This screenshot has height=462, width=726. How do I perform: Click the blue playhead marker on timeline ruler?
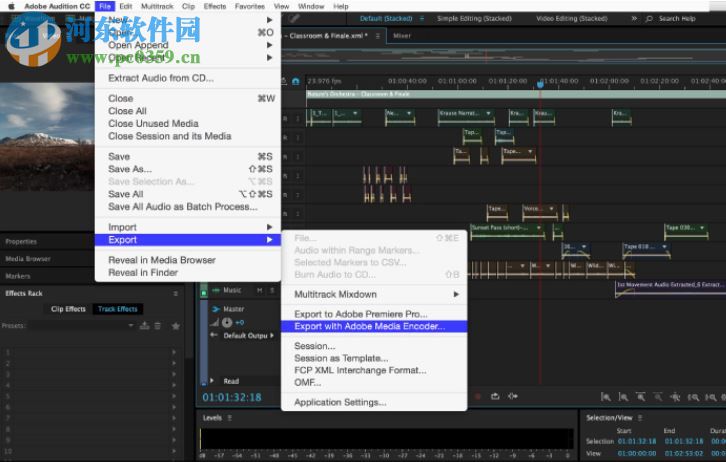[540, 84]
